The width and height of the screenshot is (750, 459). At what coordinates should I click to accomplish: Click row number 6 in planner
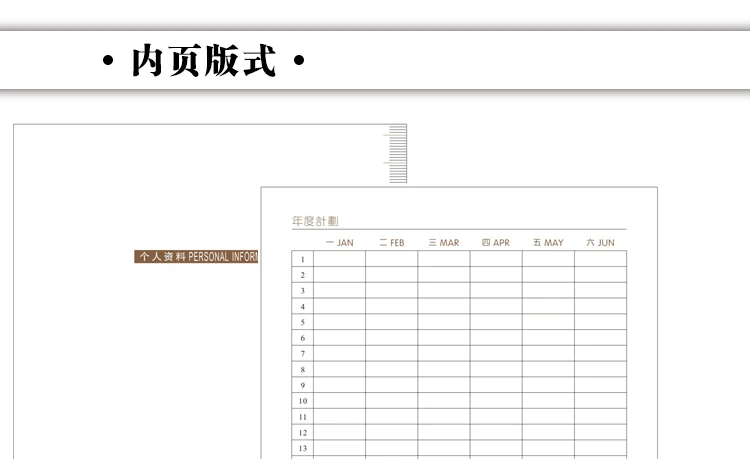(302, 338)
